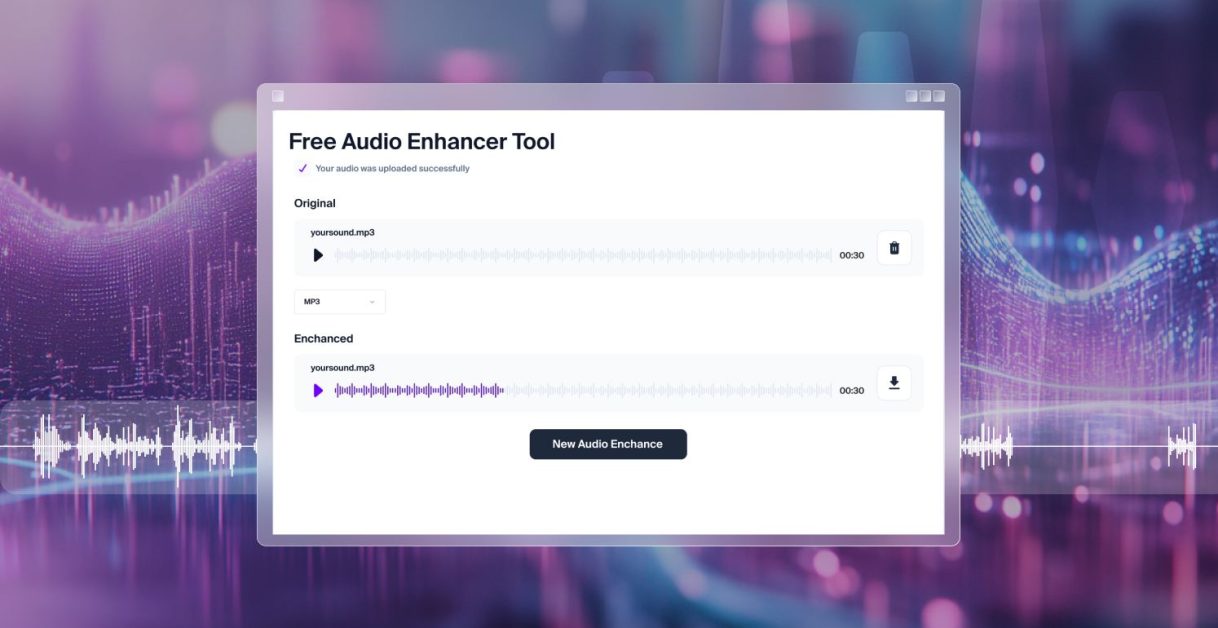This screenshot has height=628, width=1218.
Task: Click the 'Your audio was uploaded successfully' message
Action: coord(392,169)
